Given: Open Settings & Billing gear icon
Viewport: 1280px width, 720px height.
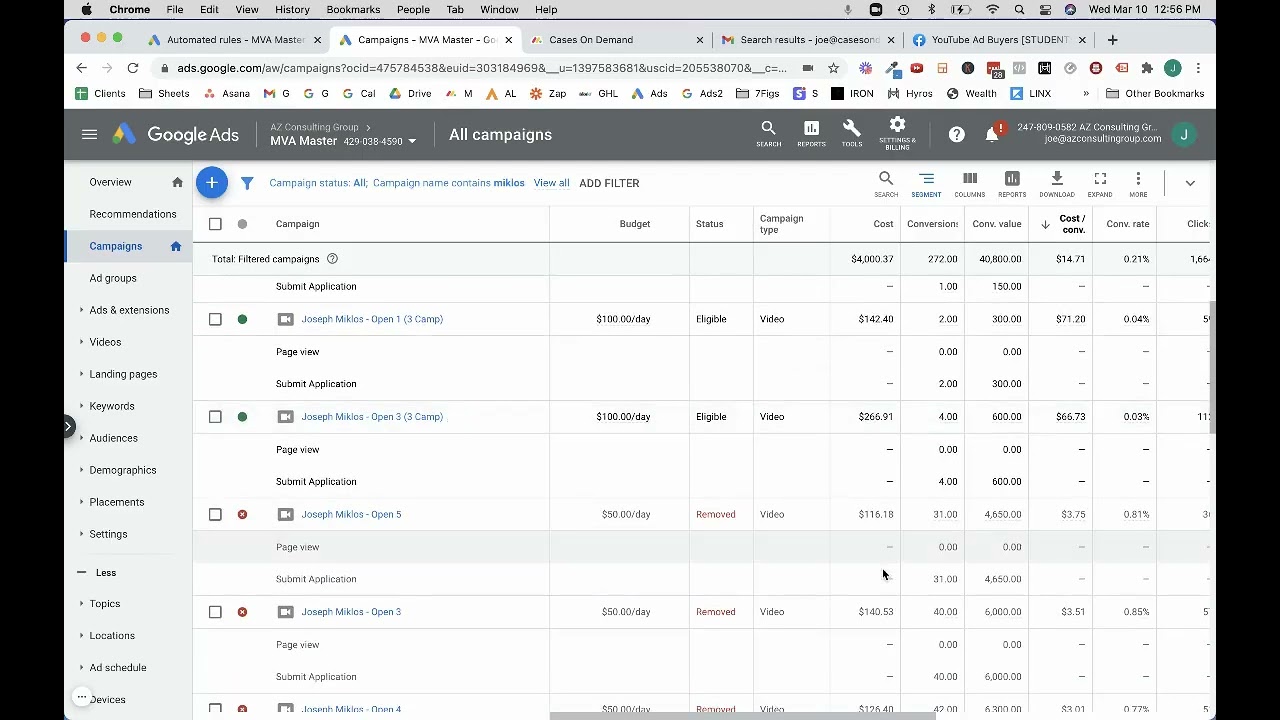Looking at the screenshot, I should 897,134.
